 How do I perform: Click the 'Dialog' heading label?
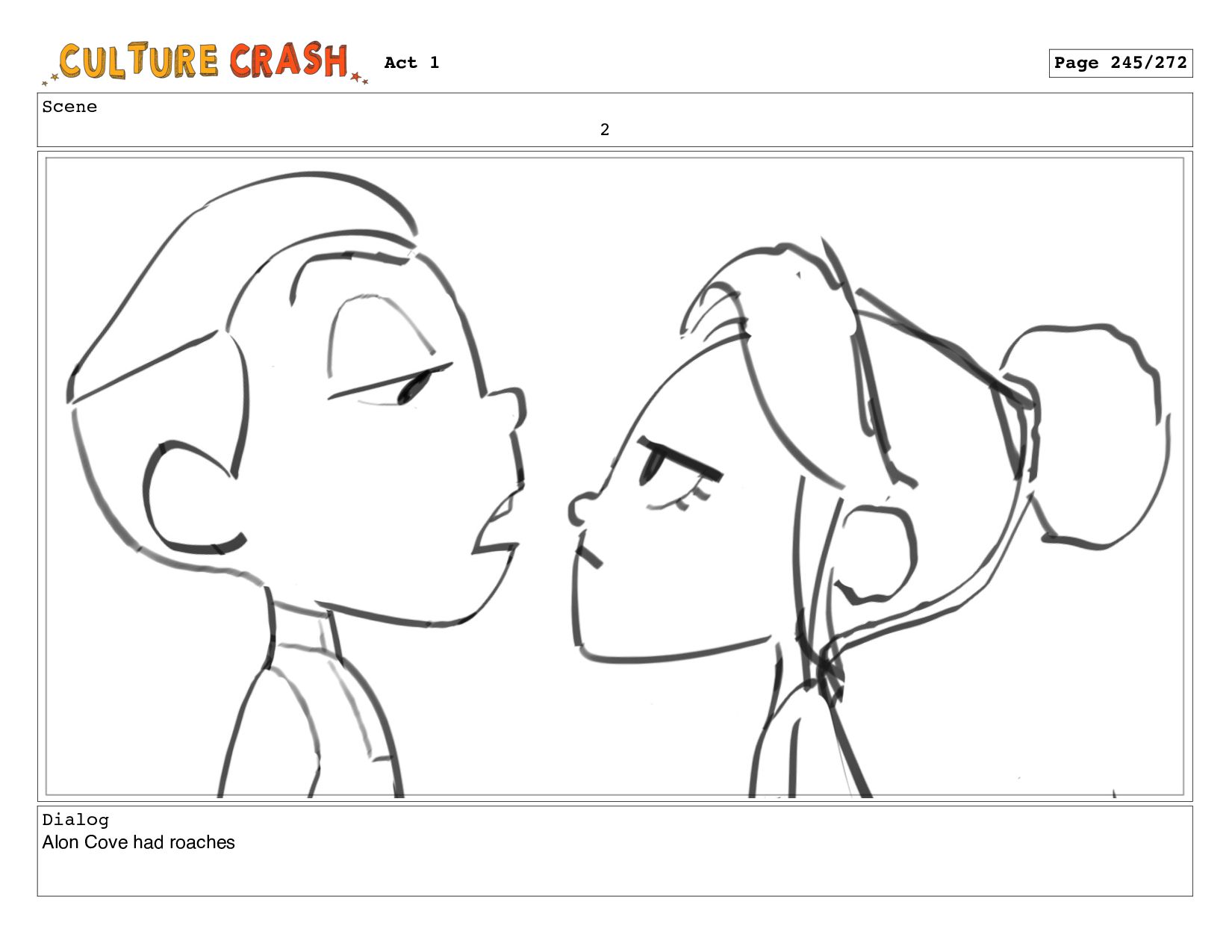[75, 820]
